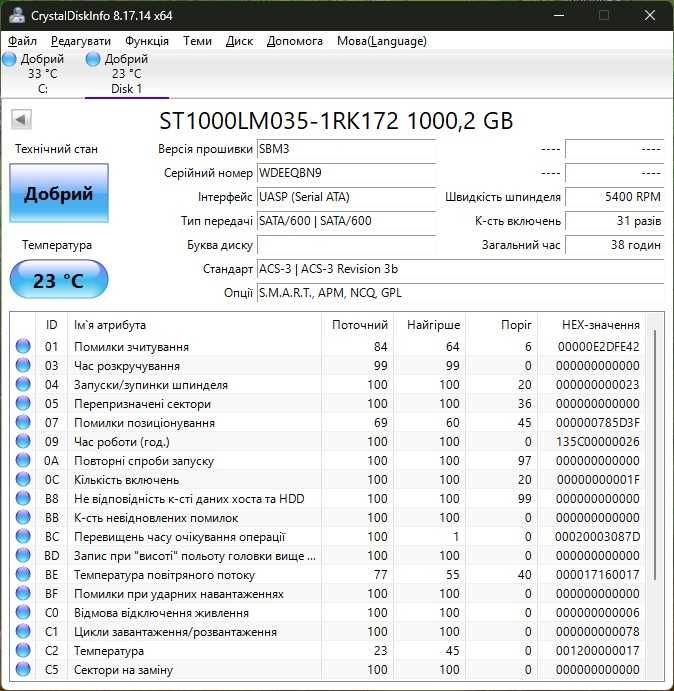Click the status orb for attribute BE
This screenshot has width=674, height=691.
coord(23,574)
